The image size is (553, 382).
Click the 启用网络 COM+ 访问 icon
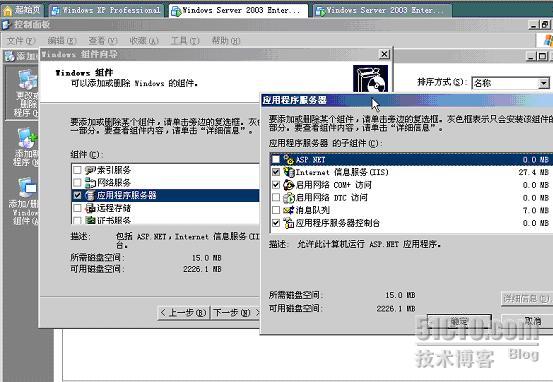[289, 185]
